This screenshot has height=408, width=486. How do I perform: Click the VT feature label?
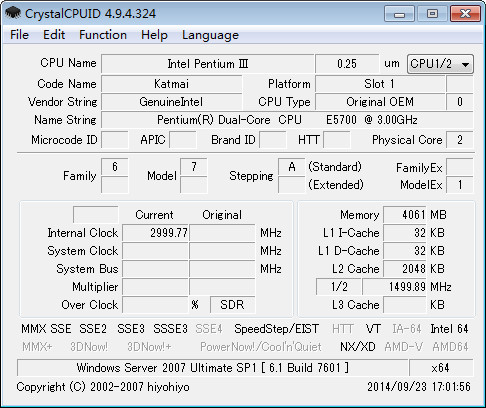[373, 329]
